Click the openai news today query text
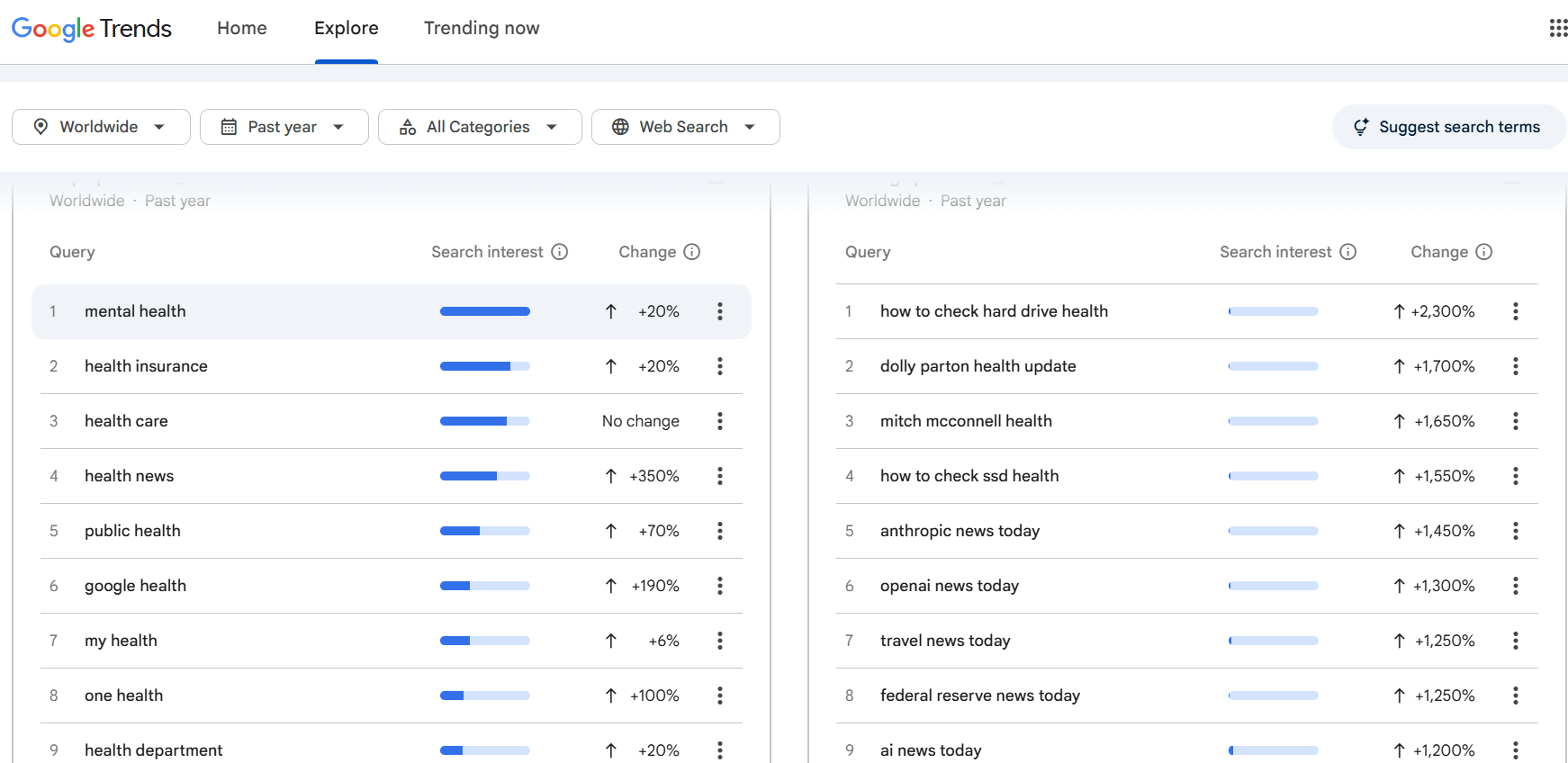 pos(950,586)
